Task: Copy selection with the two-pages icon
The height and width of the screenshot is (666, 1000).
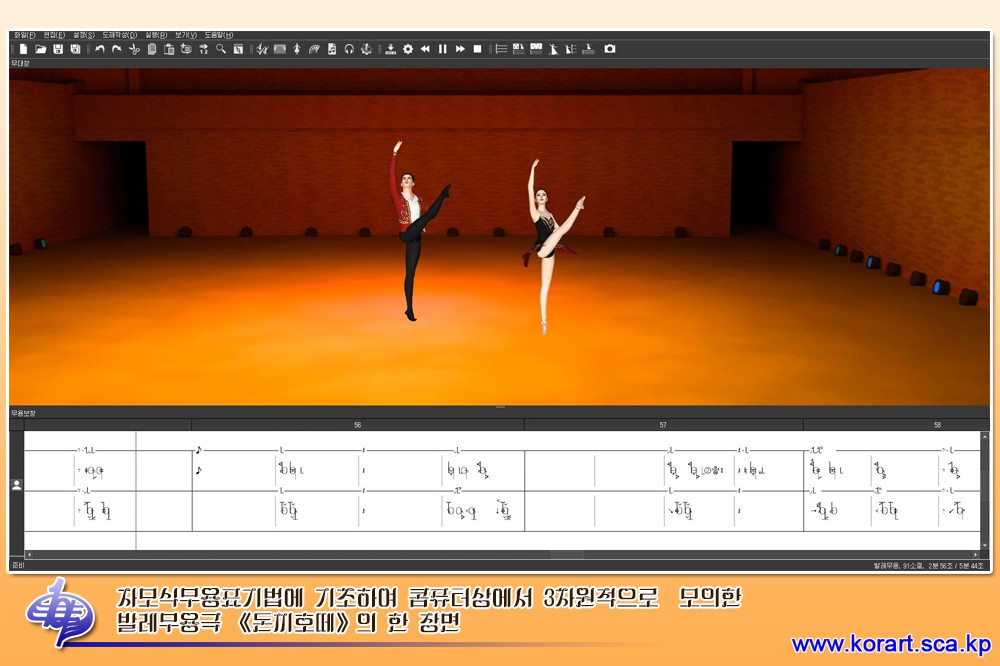Action: point(152,49)
